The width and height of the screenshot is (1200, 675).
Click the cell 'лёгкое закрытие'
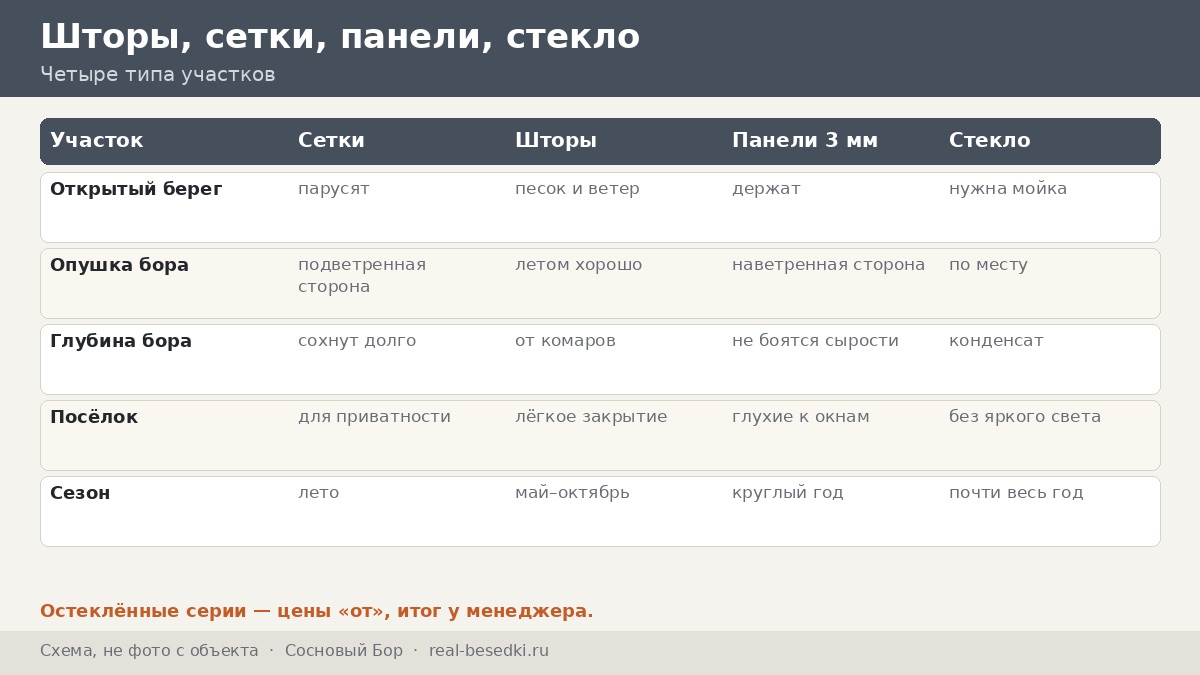click(591, 417)
